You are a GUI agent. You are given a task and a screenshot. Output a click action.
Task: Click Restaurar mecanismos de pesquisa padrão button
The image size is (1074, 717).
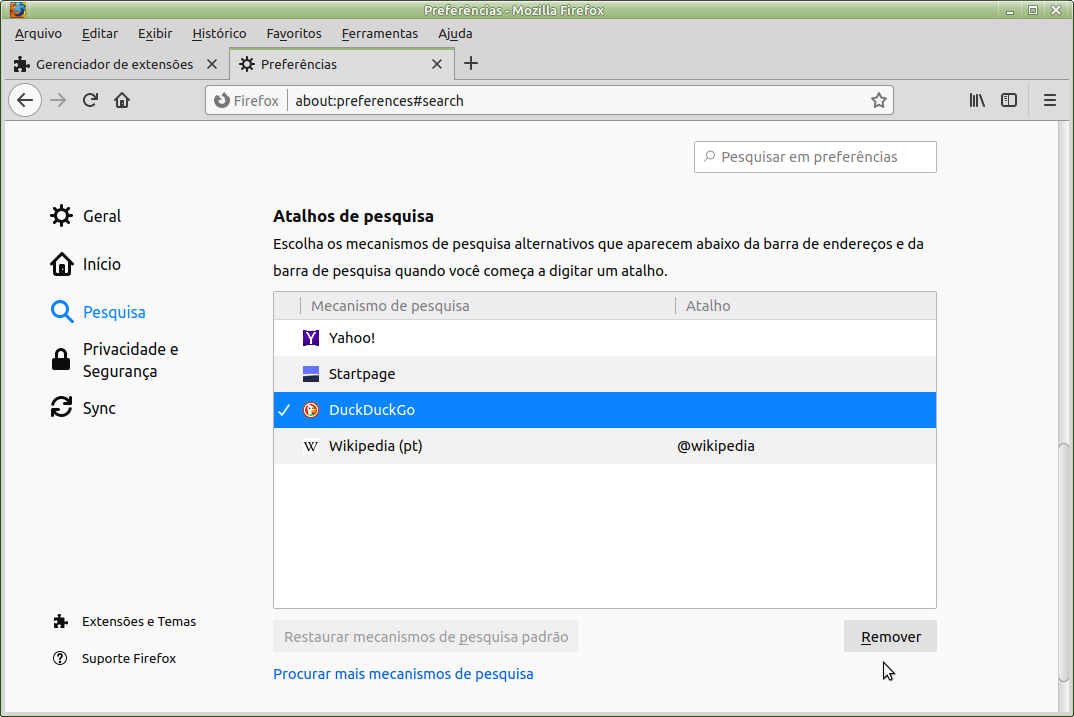click(425, 637)
